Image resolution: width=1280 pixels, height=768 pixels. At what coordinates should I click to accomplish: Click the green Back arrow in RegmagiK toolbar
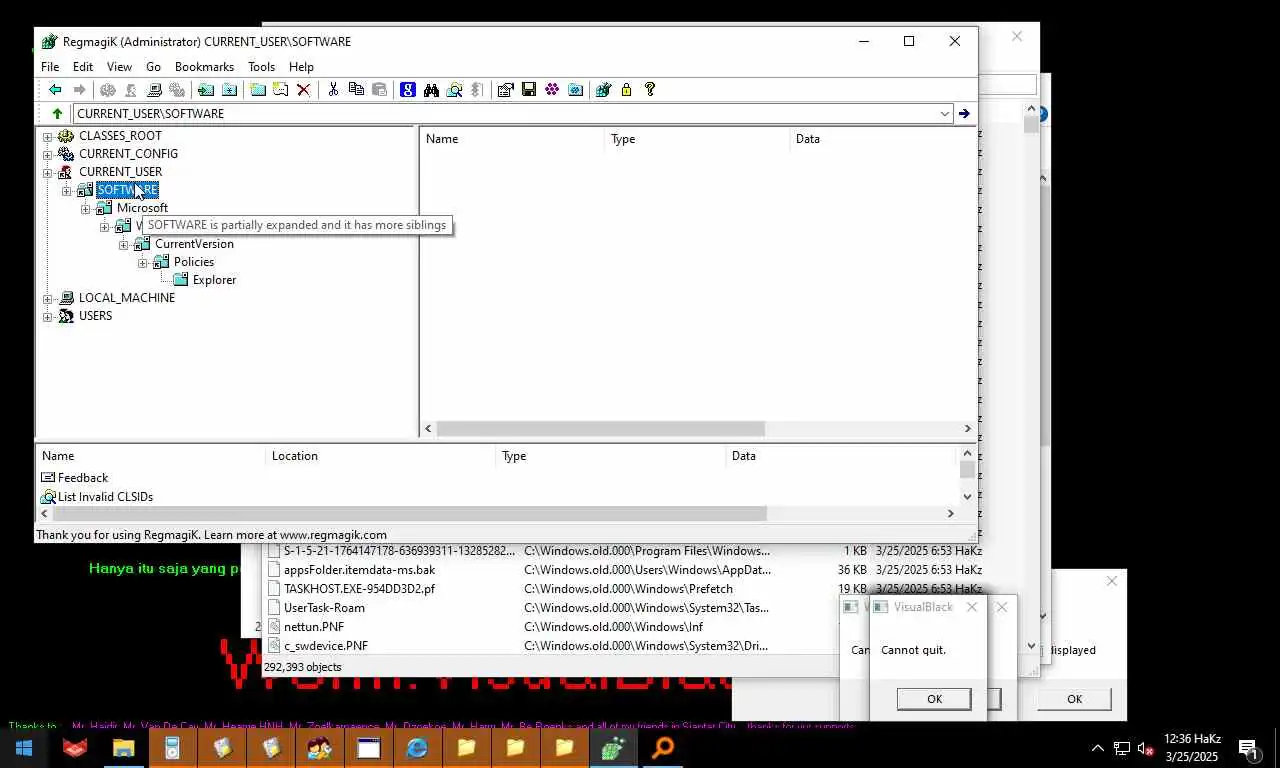tap(55, 90)
